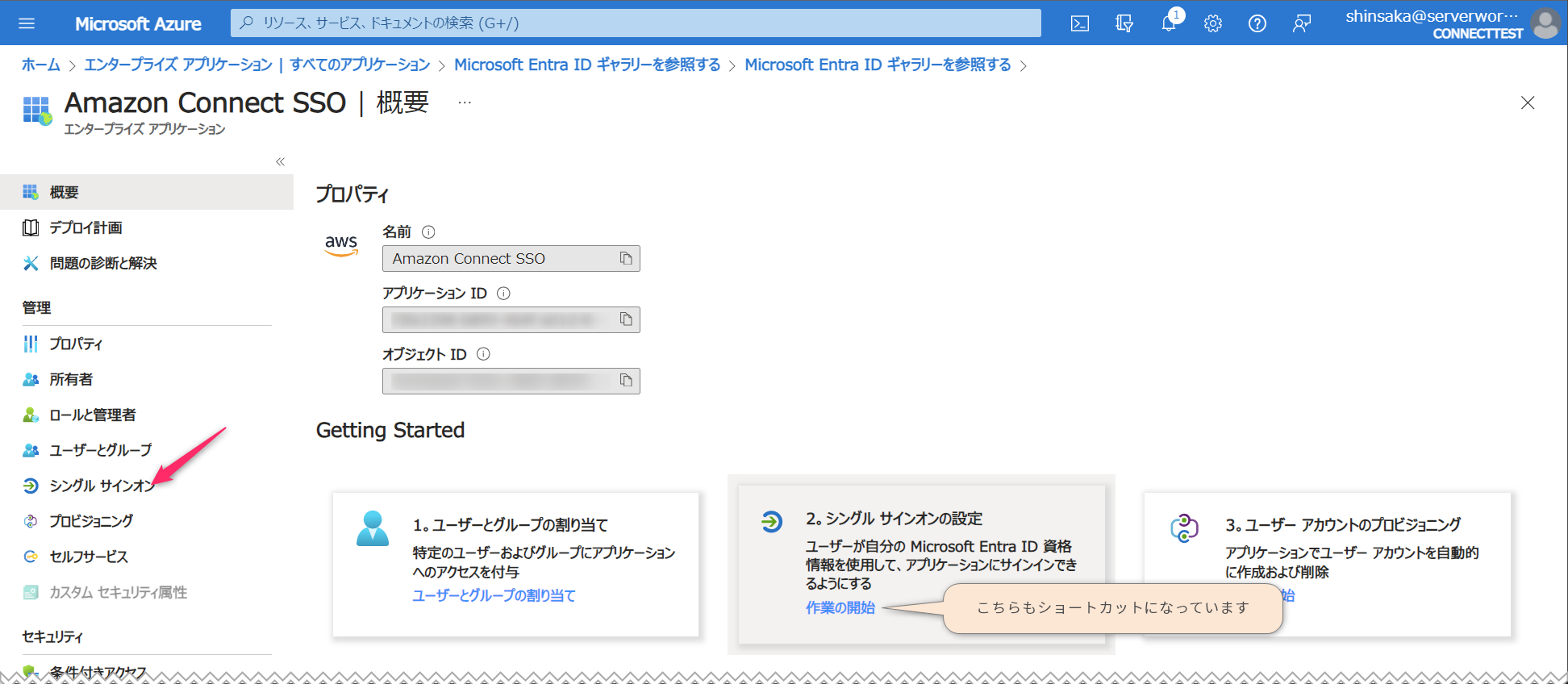1568x684 pixels.
Task: Open プロビジョニング menu item
Action: [147, 521]
